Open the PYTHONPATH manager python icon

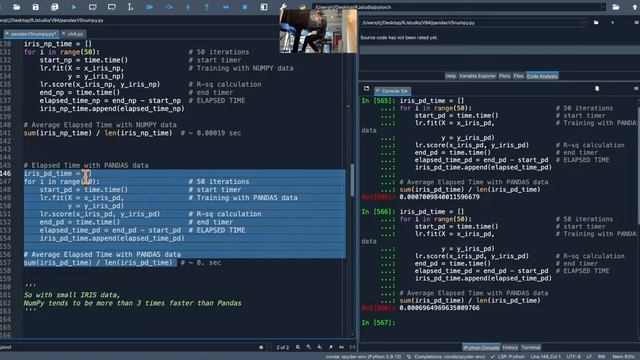click(302, 7)
